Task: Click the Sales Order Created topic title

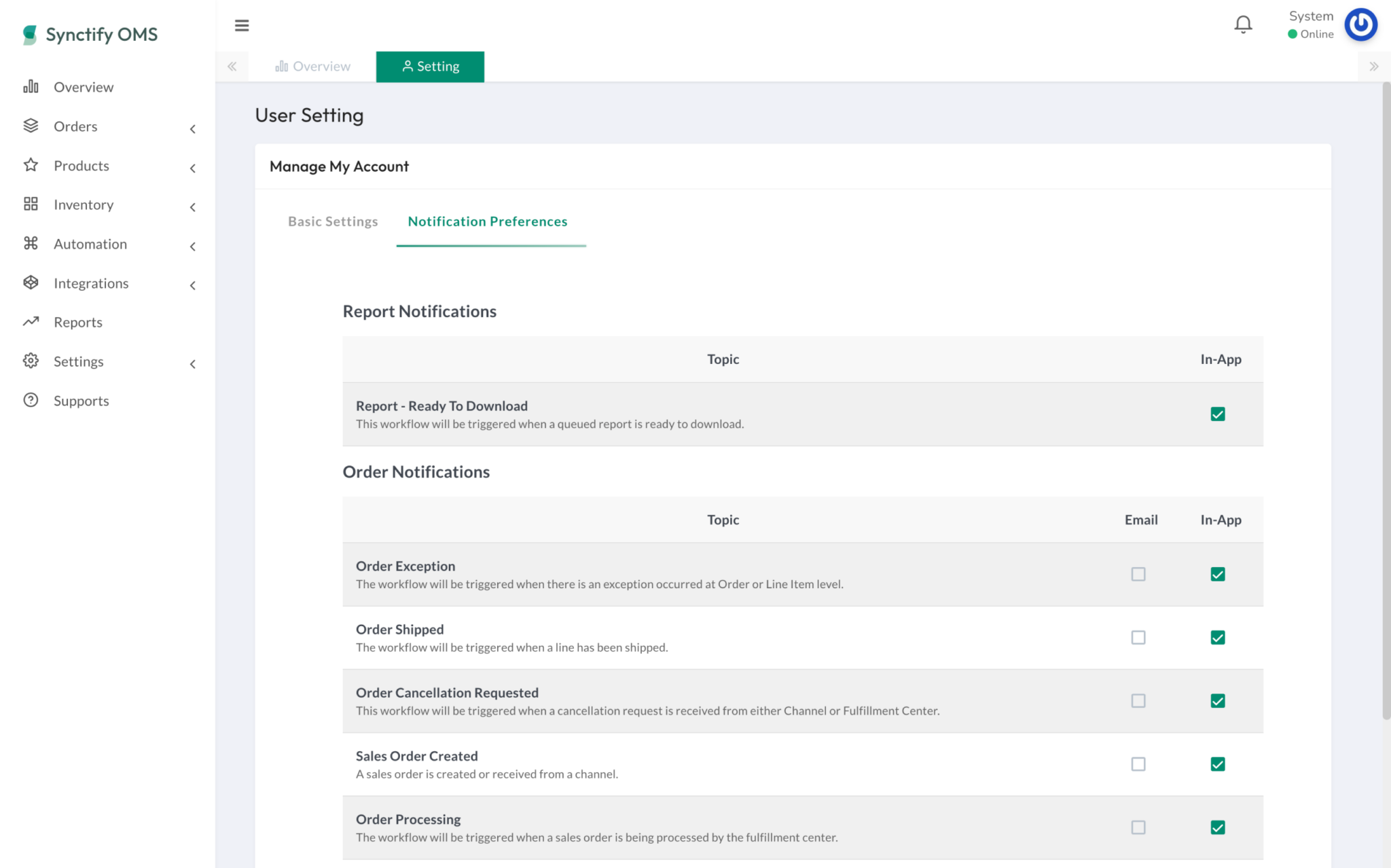Action: tap(417, 756)
